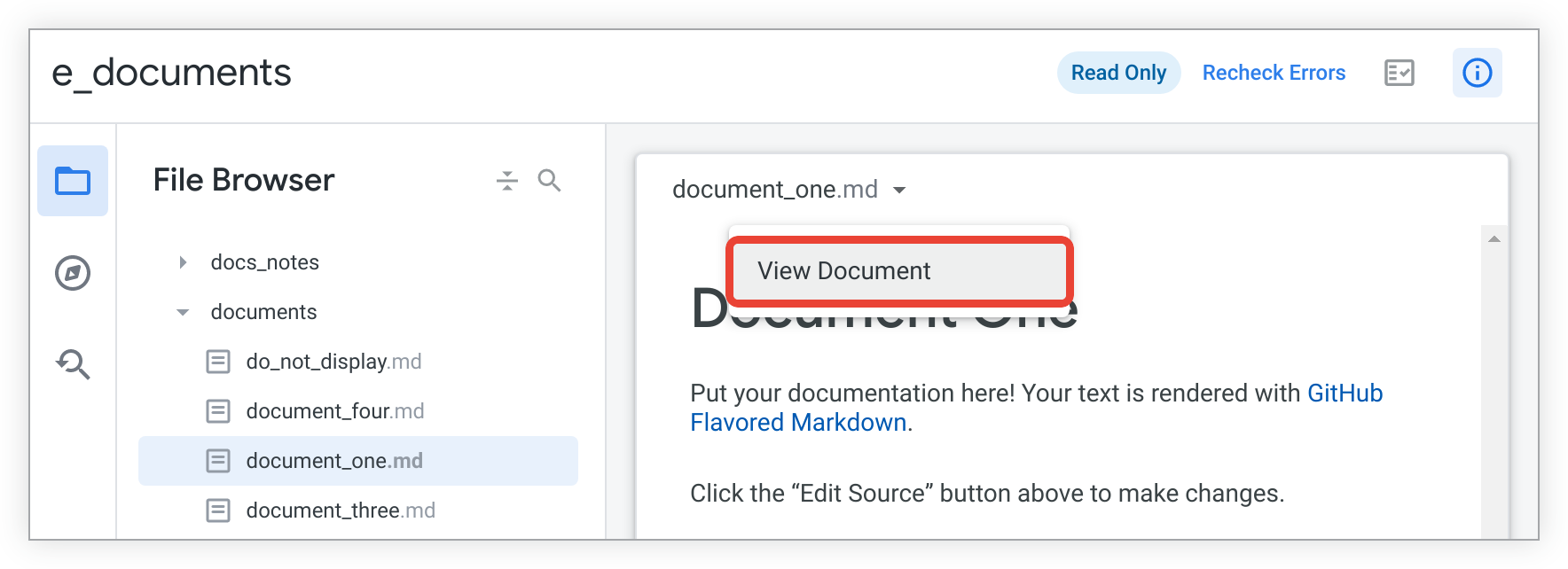The image size is (1568, 569).
Task: Select document_one.md in the file tree
Action: coord(358,461)
